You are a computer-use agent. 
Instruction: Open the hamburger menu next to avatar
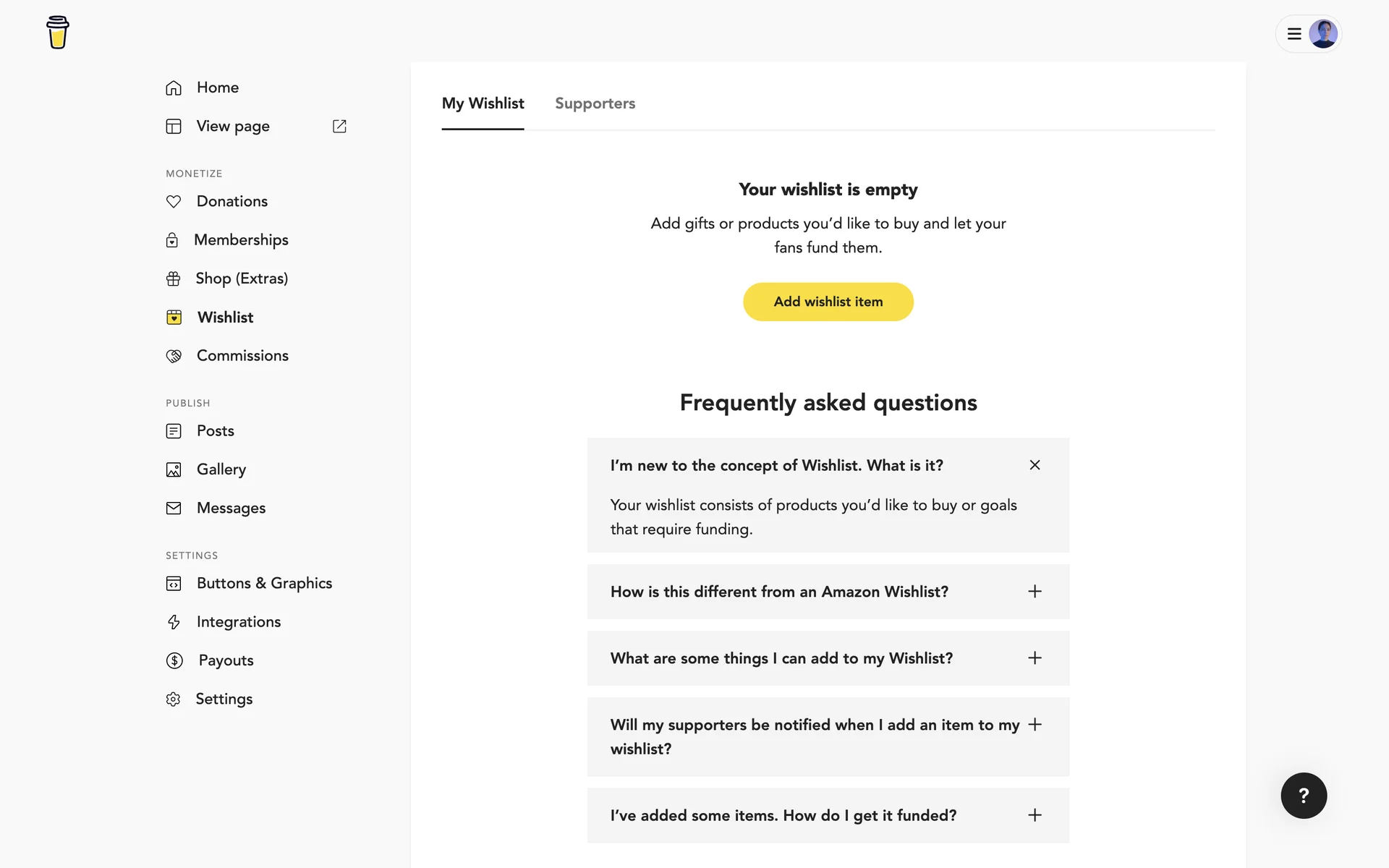(x=1294, y=34)
